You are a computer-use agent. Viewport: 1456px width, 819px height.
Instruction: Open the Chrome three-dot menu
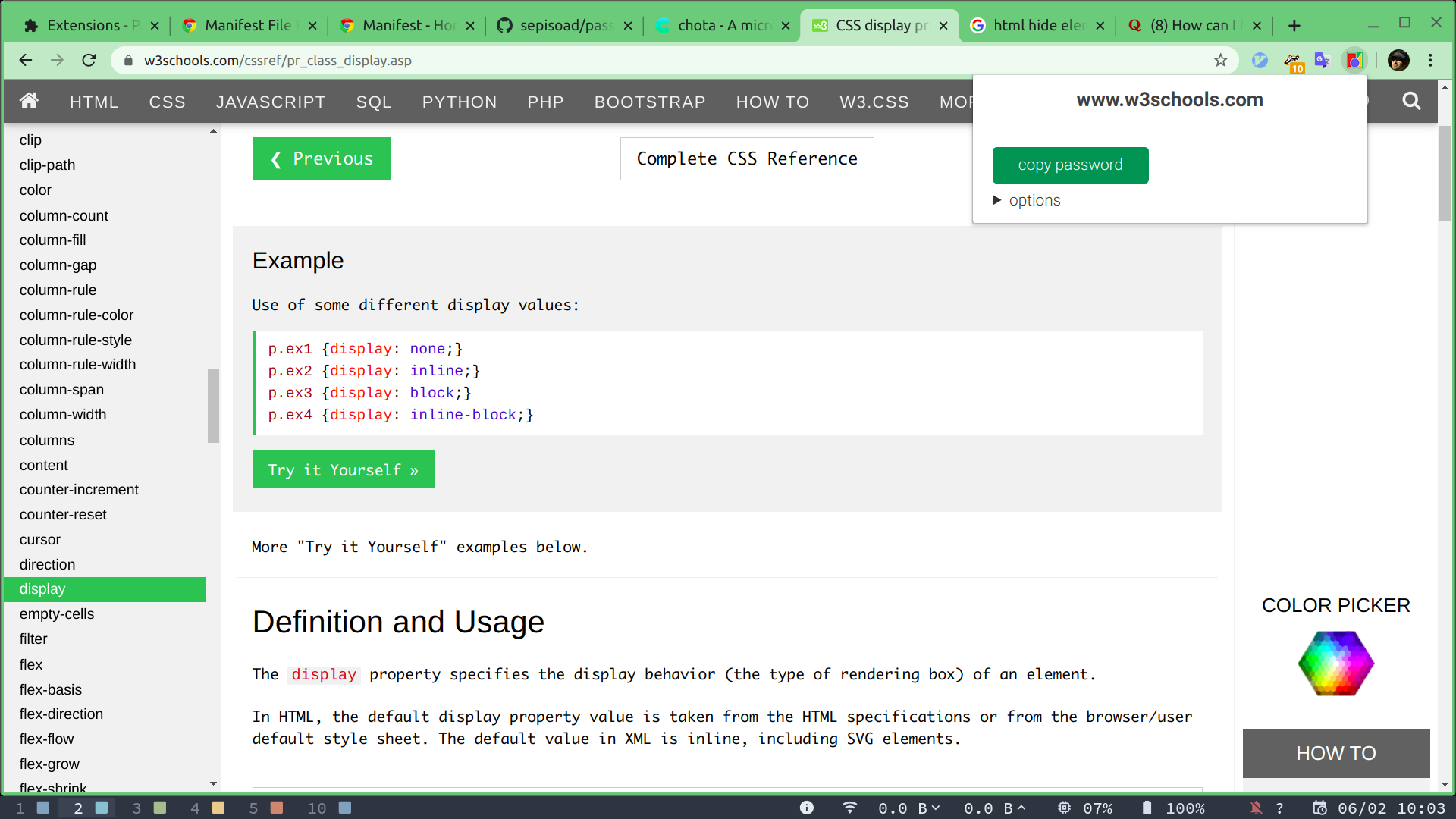(1430, 61)
